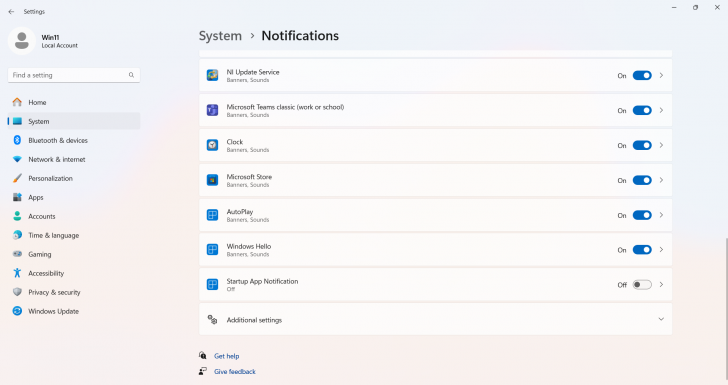728x385 pixels.
Task: Click the Accessibility figure icon
Action: point(17,273)
